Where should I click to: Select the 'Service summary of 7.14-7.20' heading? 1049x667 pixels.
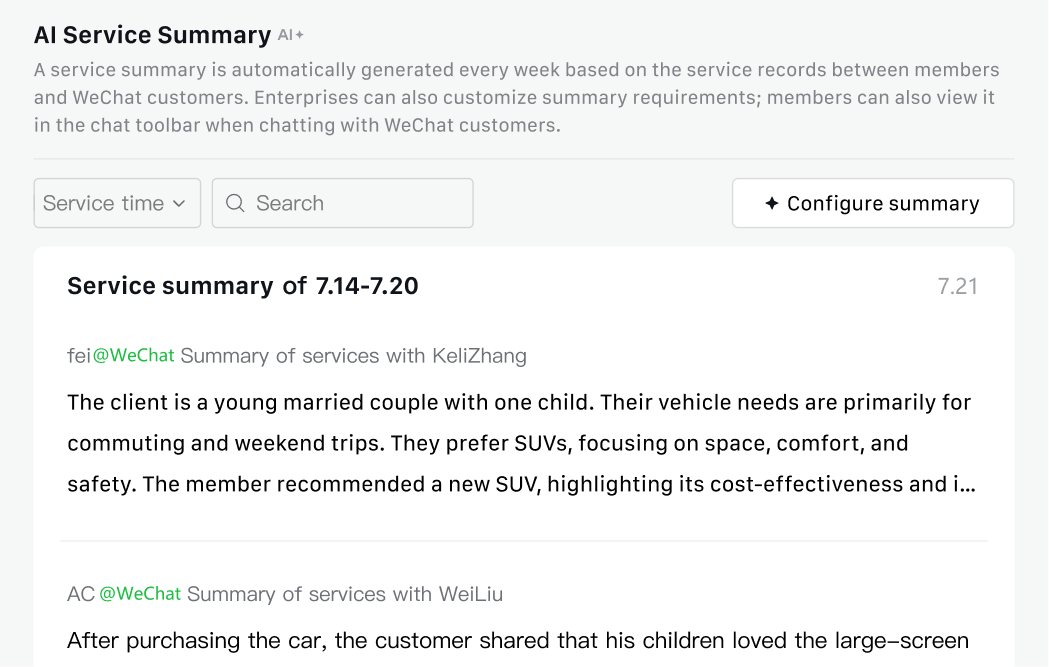coord(243,286)
